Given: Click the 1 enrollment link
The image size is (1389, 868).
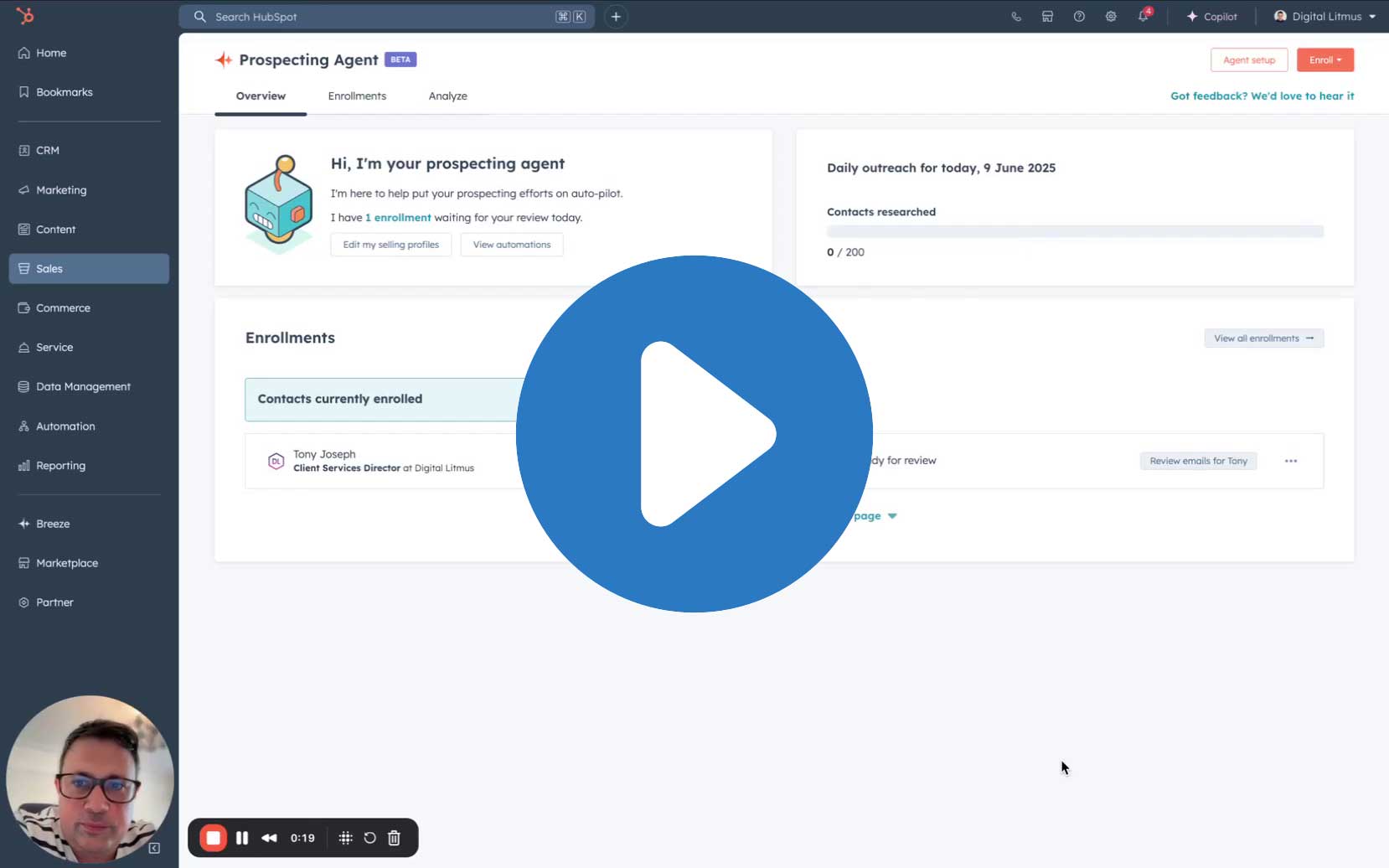Looking at the screenshot, I should (x=398, y=218).
